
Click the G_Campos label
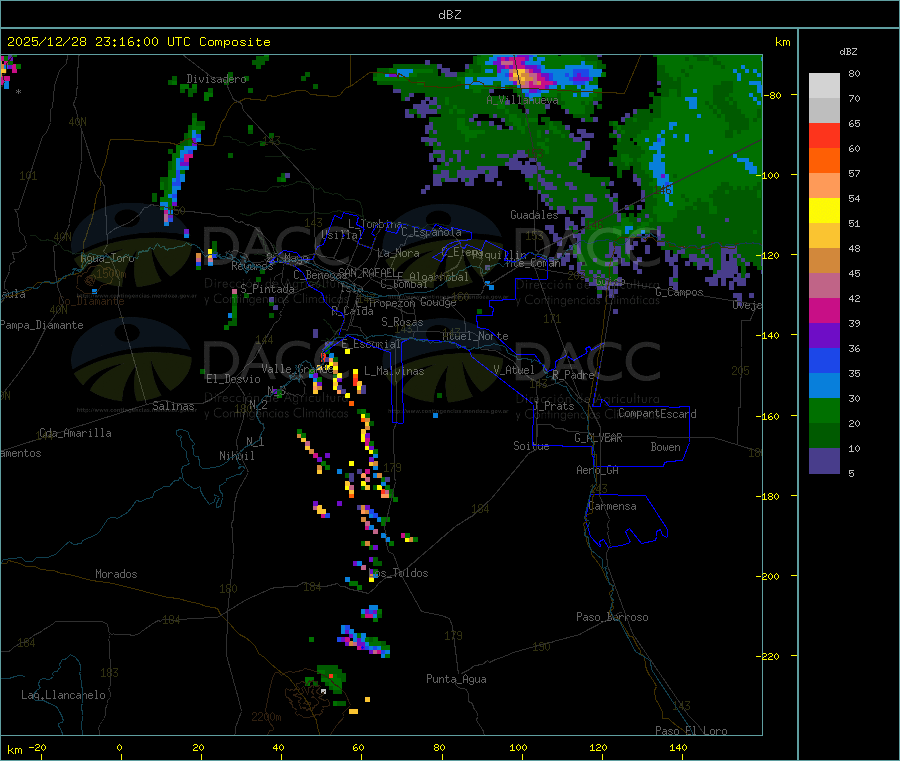click(x=679, y=292)
